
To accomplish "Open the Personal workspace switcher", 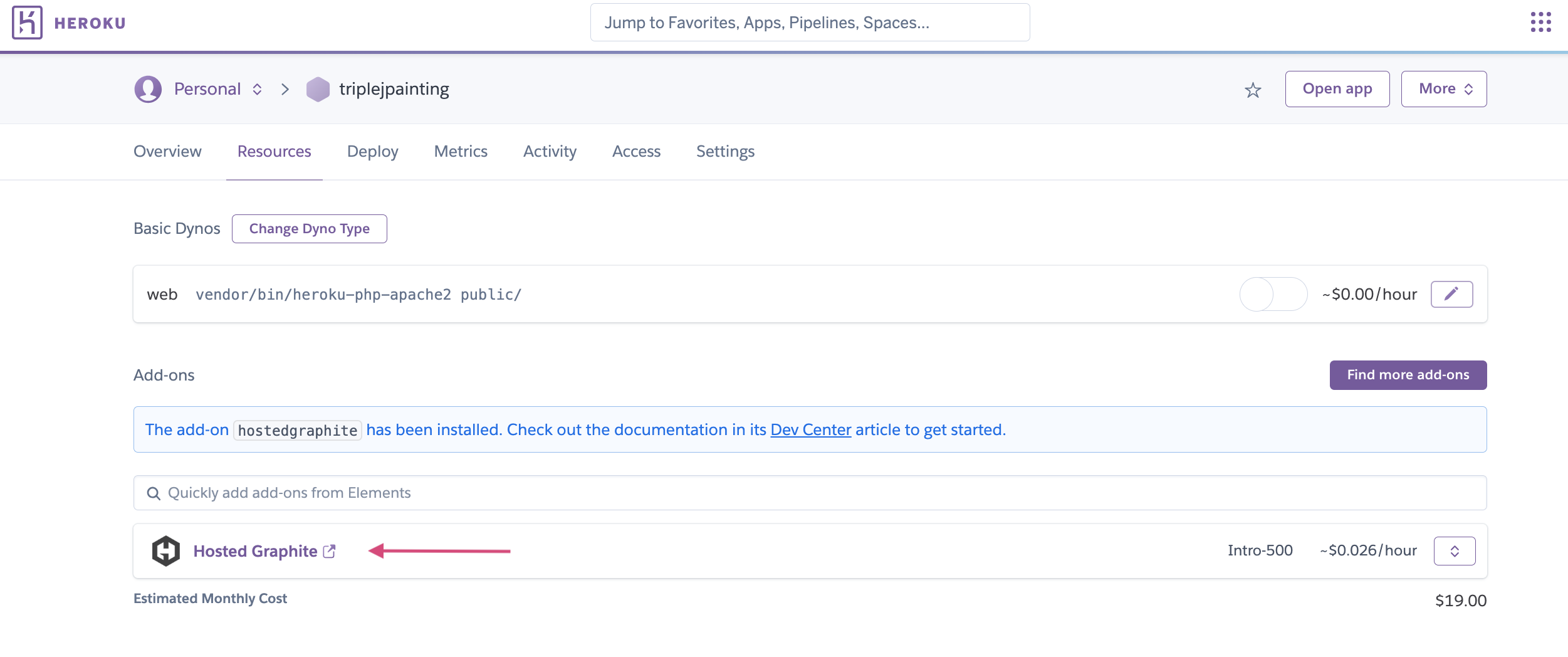I will [257, 89].
